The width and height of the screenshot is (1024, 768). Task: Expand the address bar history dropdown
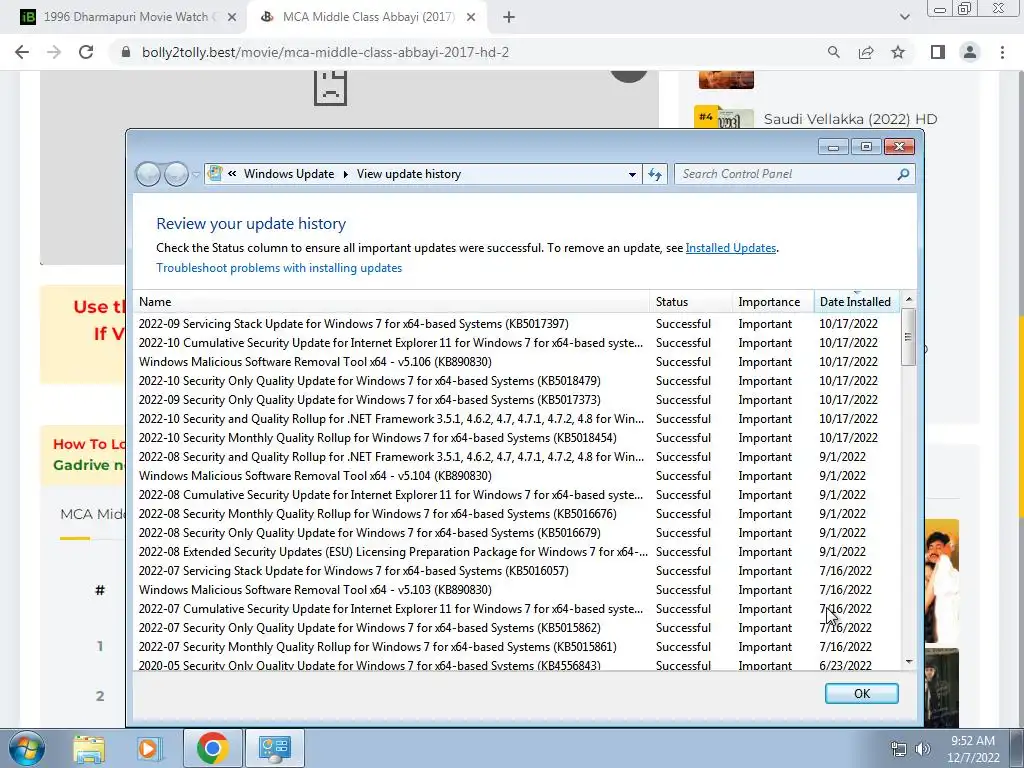pyautogui.click(x=632, y=174)
